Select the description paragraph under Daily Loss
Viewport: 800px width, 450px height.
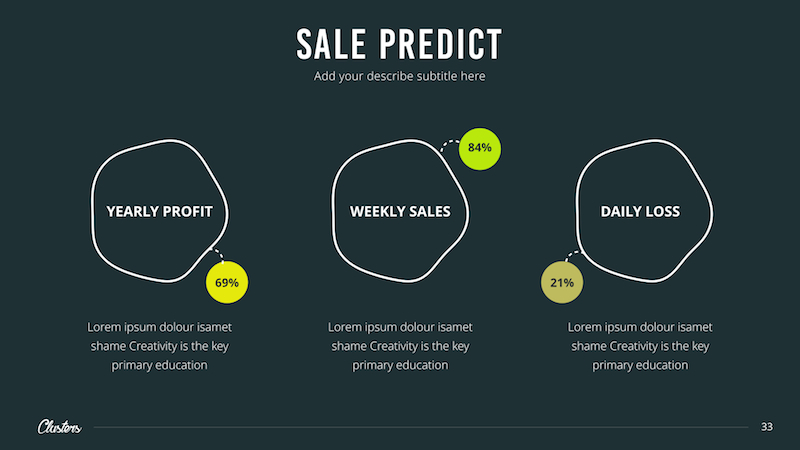(640, 346)
